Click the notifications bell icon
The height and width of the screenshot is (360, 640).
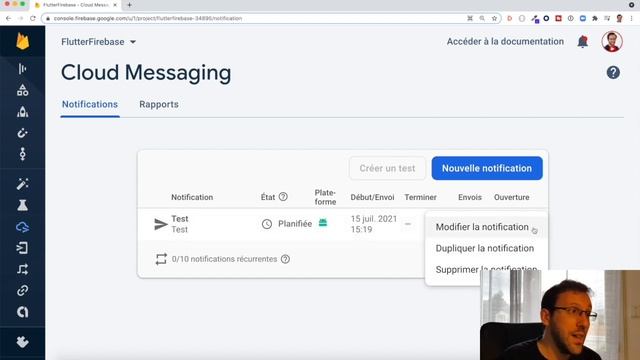point(582,42)
